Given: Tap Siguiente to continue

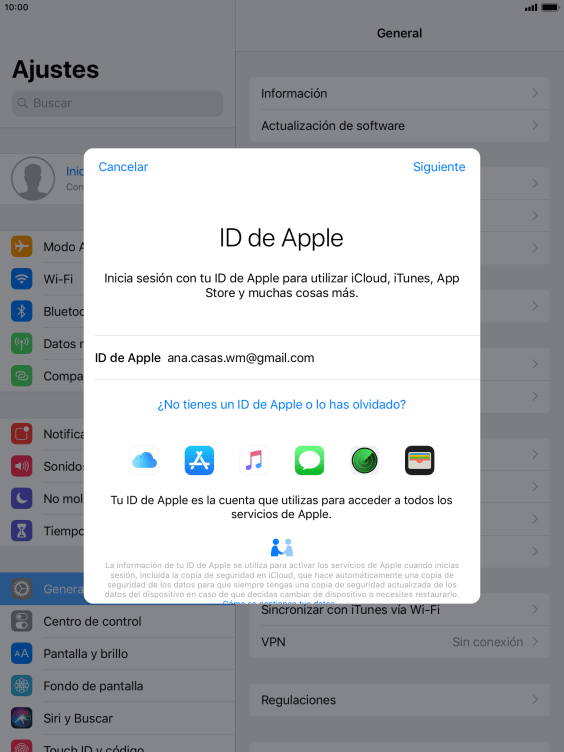Looking at the screenshot, I should click(x=439, y=167).
